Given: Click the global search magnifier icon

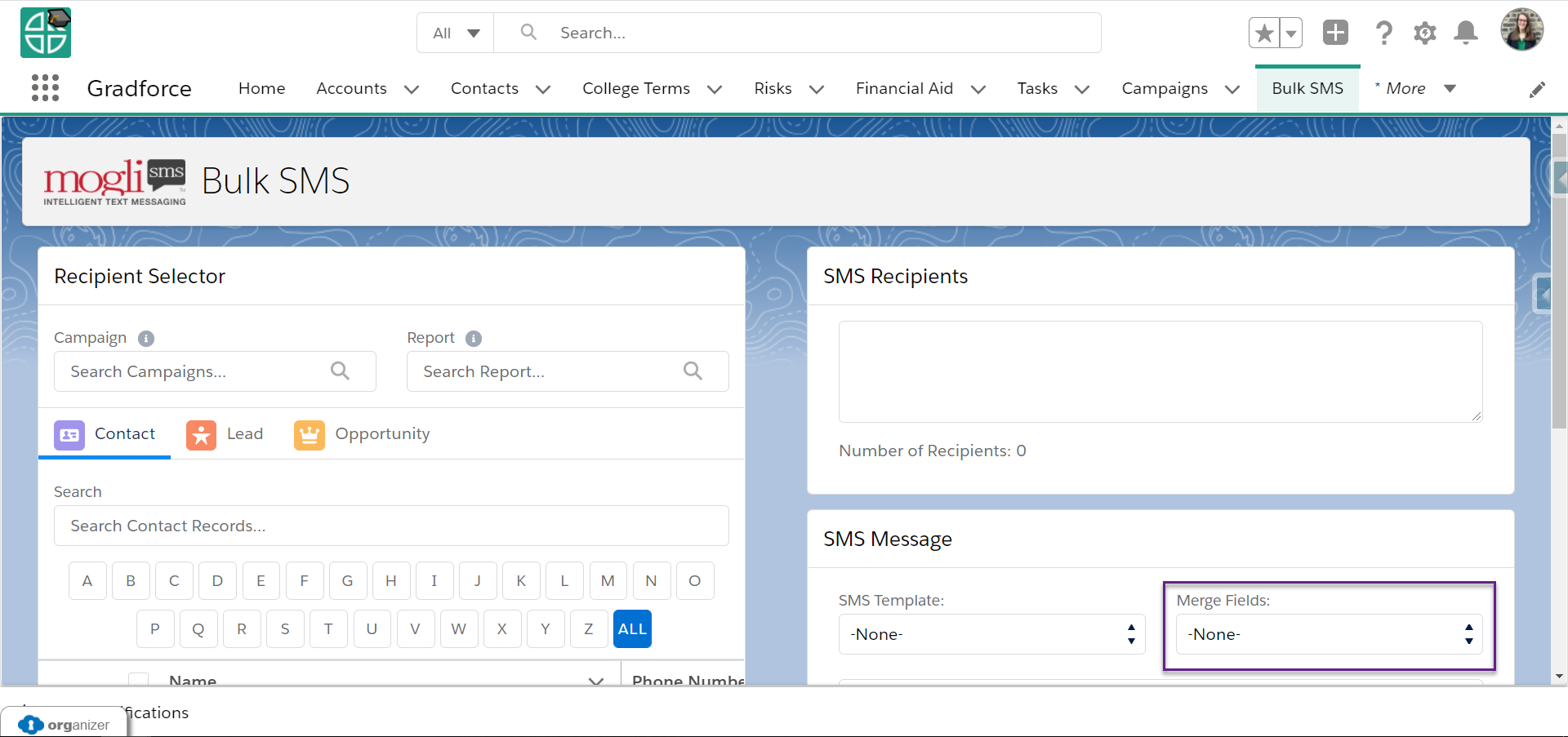Looking at the screenshot, I should pyautogui.click(x=528, y=32).
